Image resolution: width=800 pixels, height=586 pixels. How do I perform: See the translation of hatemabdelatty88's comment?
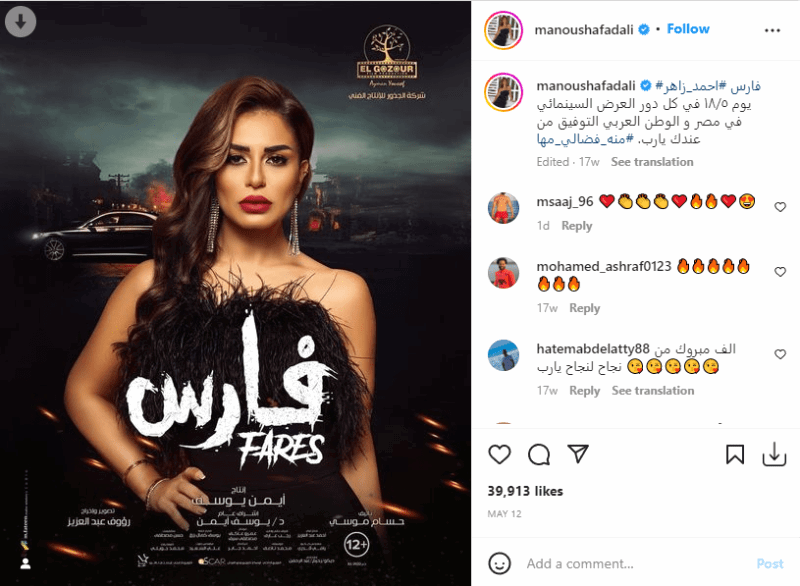pos(653,391)
